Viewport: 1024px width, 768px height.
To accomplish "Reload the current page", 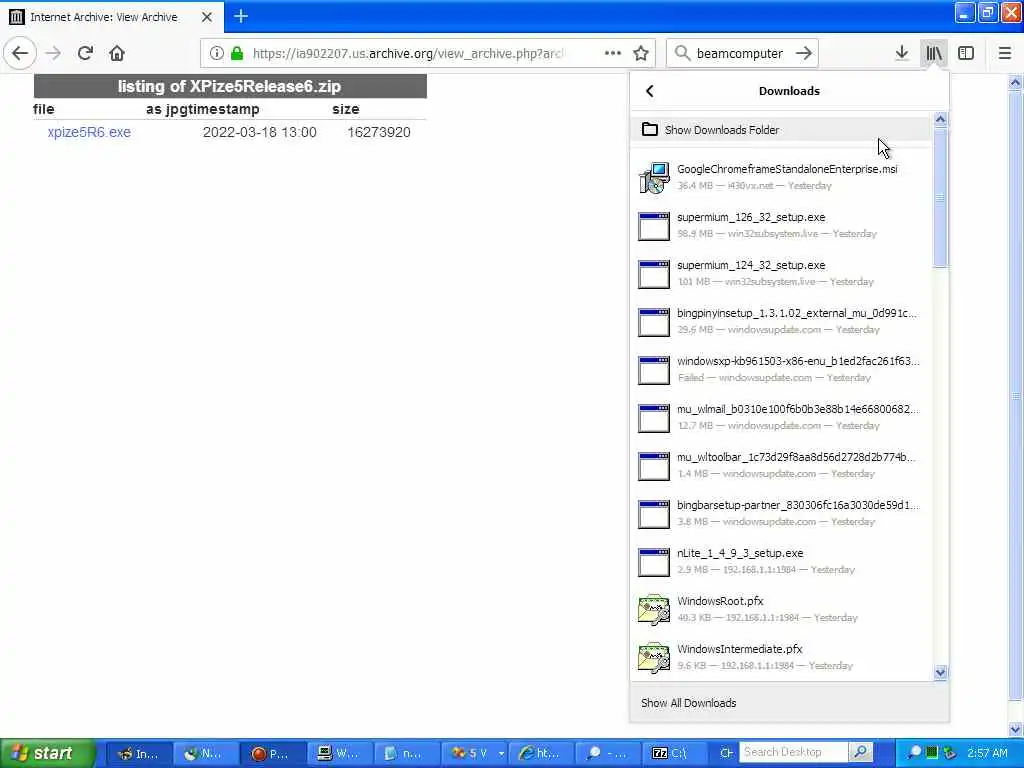I will coord(85,53).
